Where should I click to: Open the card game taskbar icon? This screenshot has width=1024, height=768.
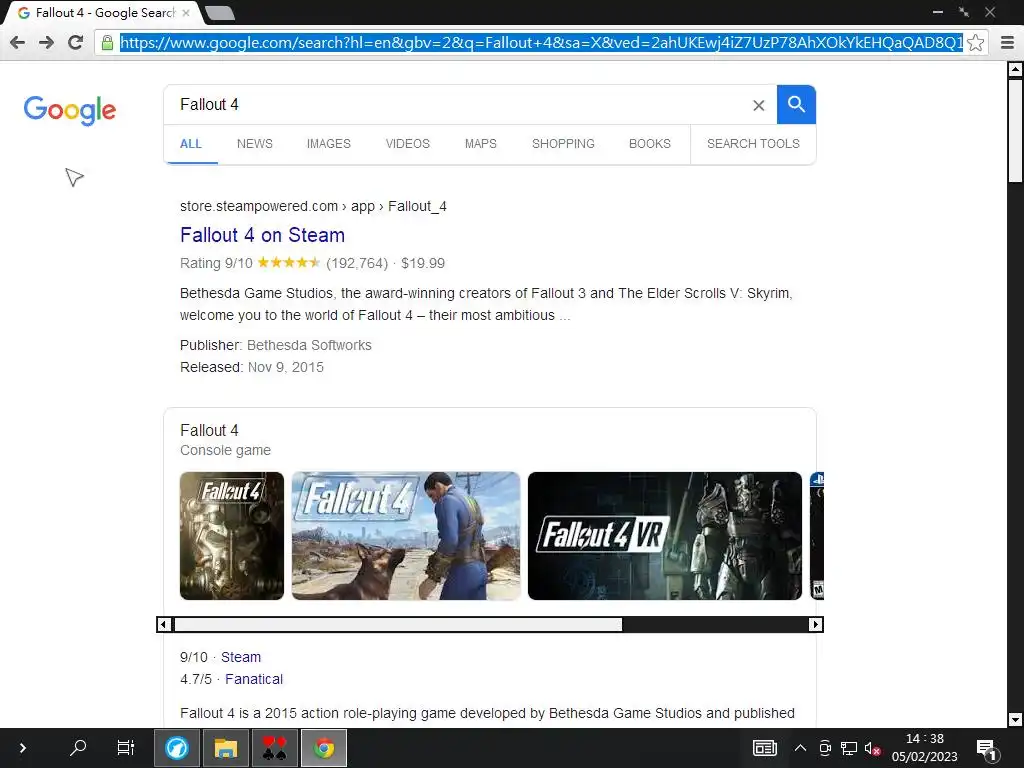(275, 748)
